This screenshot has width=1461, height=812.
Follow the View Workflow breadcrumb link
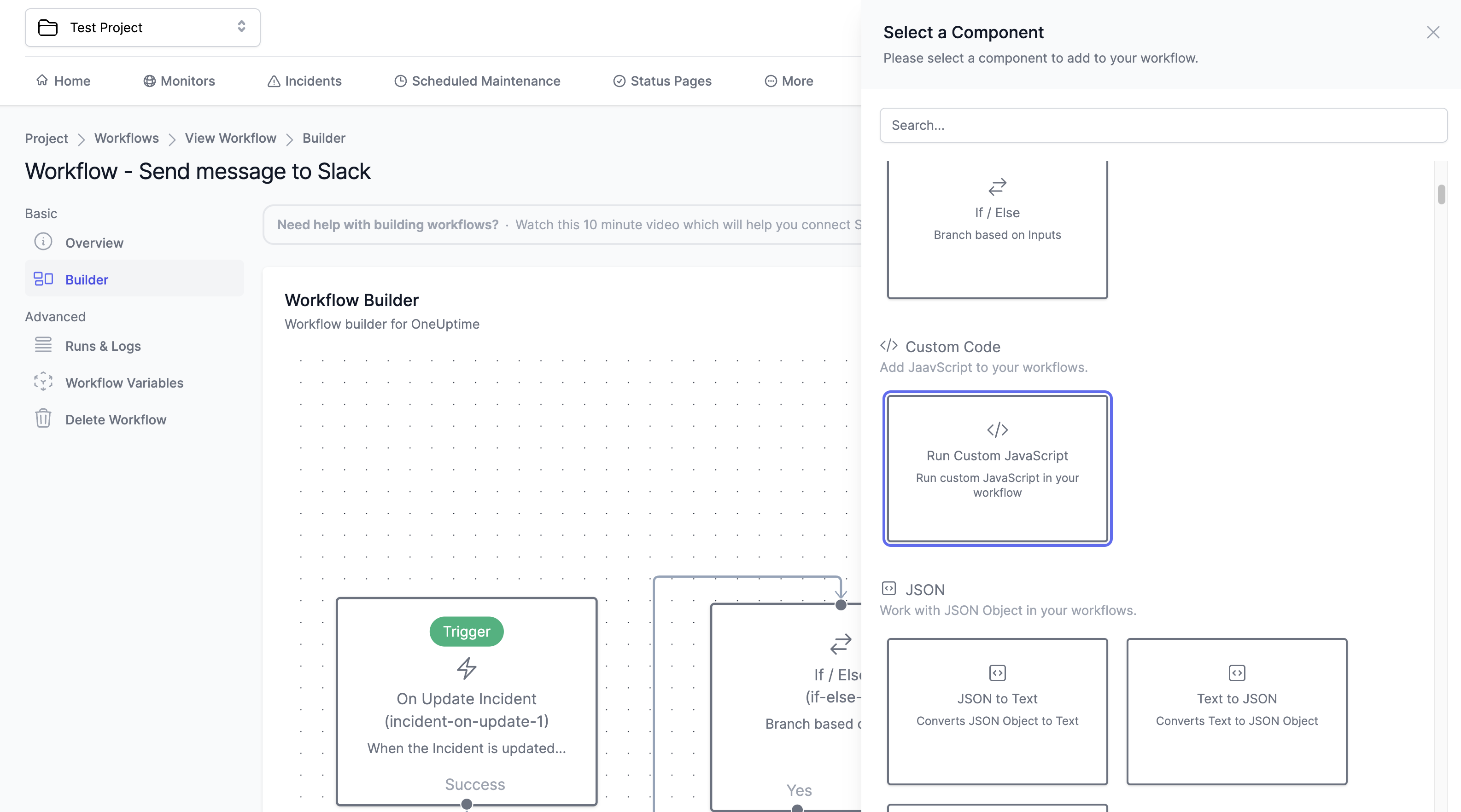[x=230, y=138]
